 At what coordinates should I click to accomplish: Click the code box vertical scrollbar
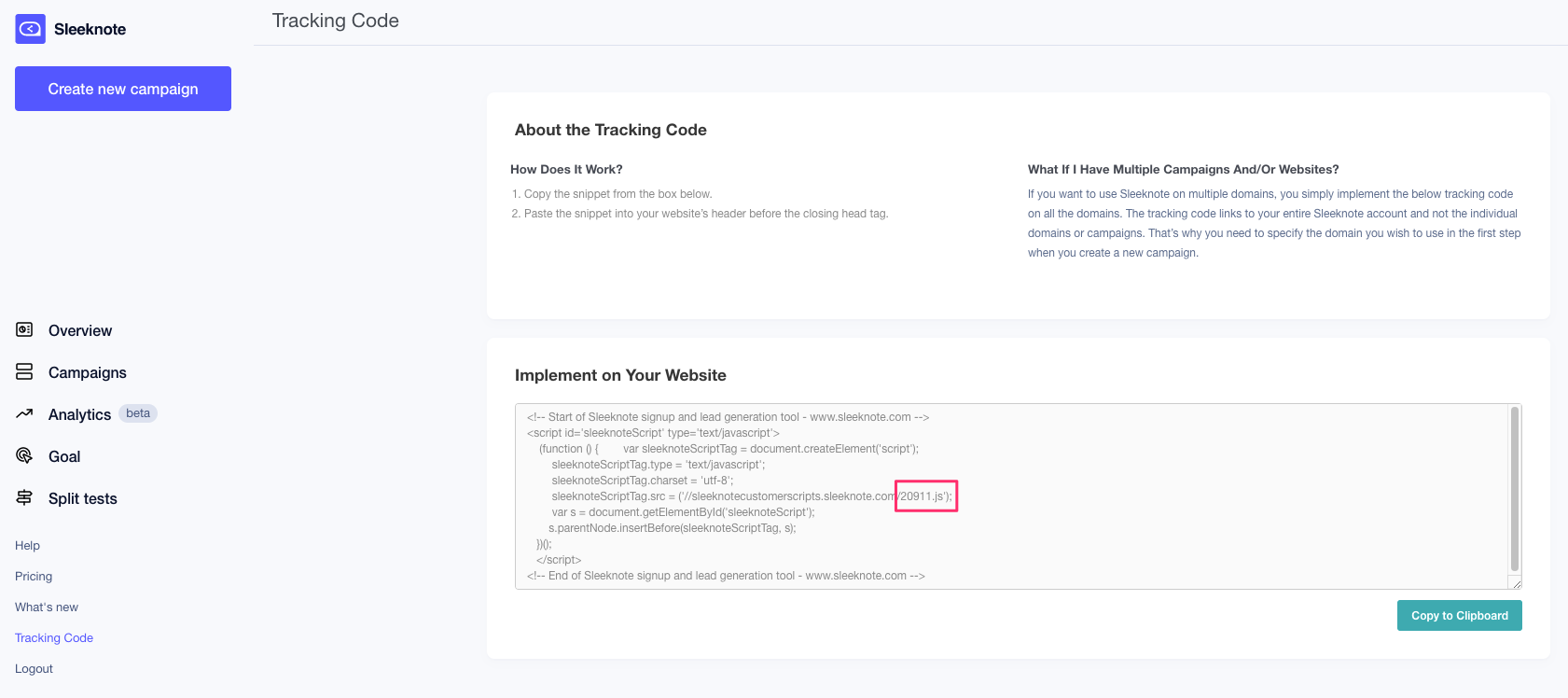[1515, 488]
